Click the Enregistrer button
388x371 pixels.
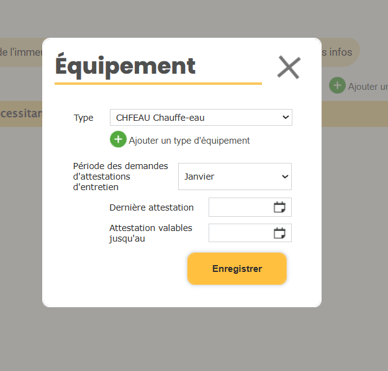point(237,269)
